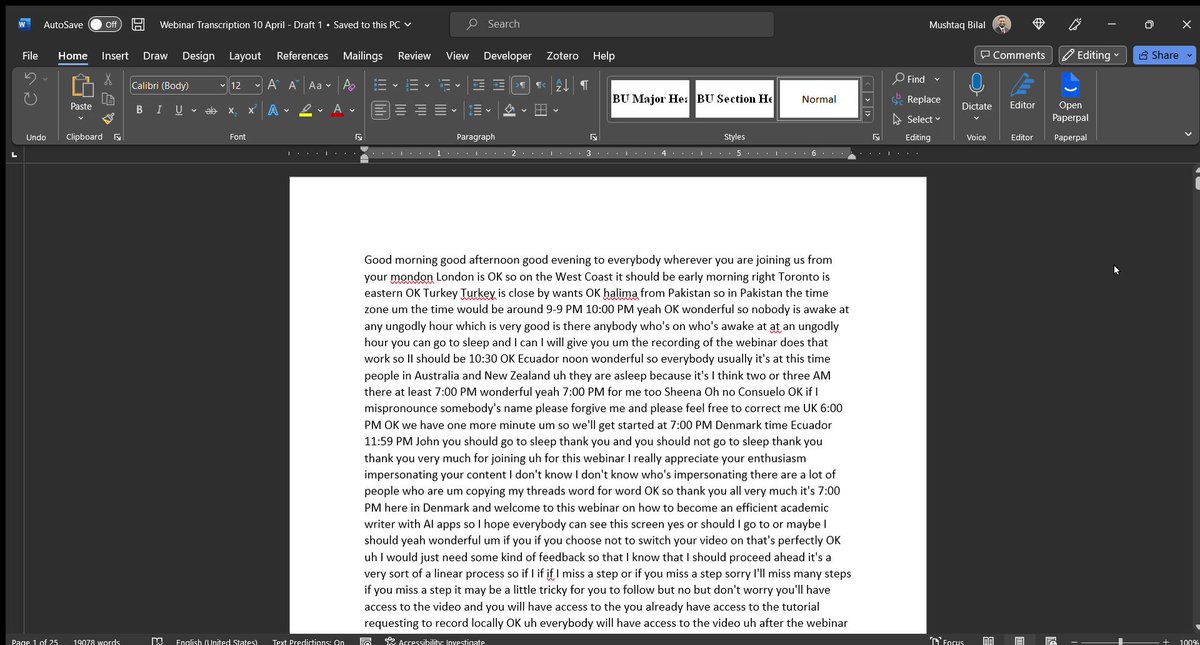This screenshot has width=1200, height=645.
Task: Adjust the zoom slider in status bar
Action: point(1120,641)
